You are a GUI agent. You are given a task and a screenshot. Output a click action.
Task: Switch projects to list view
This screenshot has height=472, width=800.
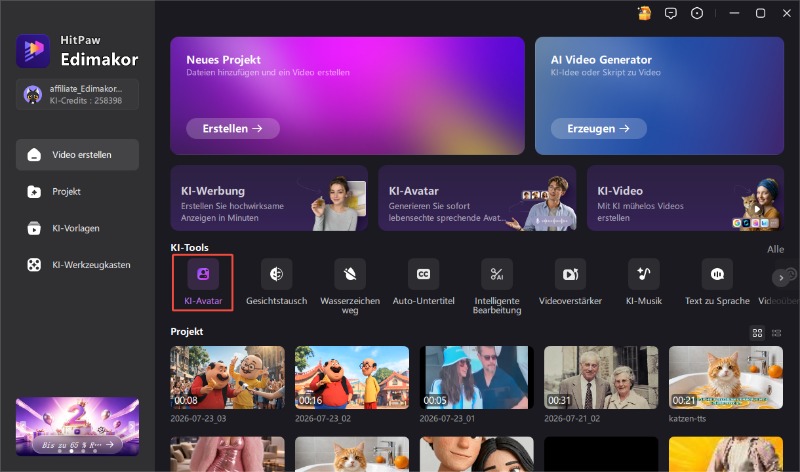(x=777, y=333)
